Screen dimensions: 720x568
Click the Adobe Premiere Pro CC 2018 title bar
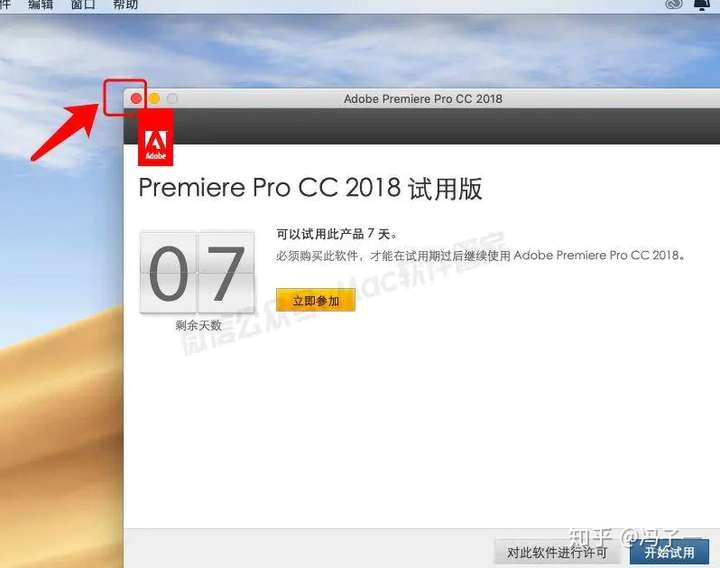[x=422, y=98]
